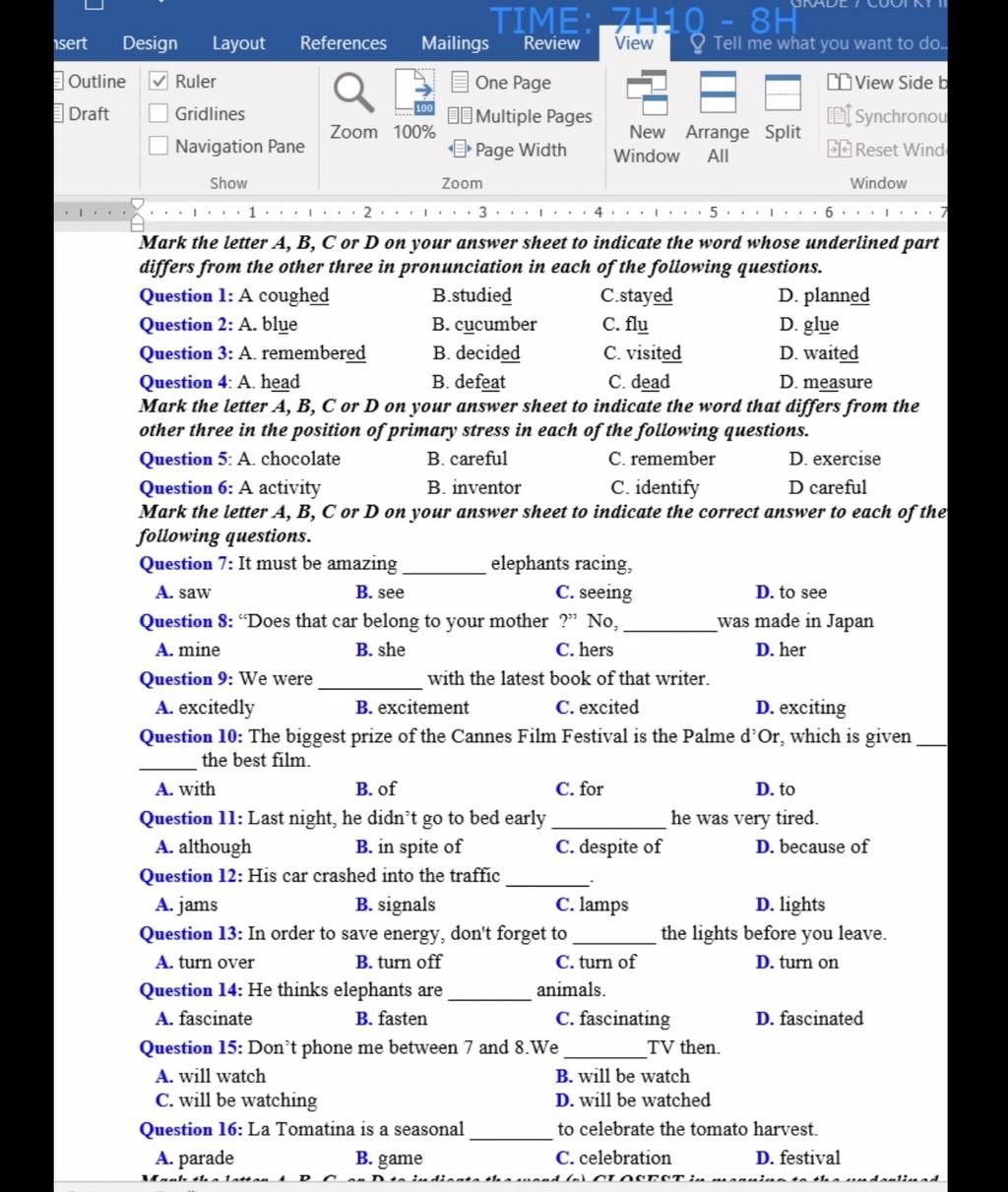The image size is (1008, 1192).
Task: Open the Mailings ribbon tab
Action: (x=455, y=43)
